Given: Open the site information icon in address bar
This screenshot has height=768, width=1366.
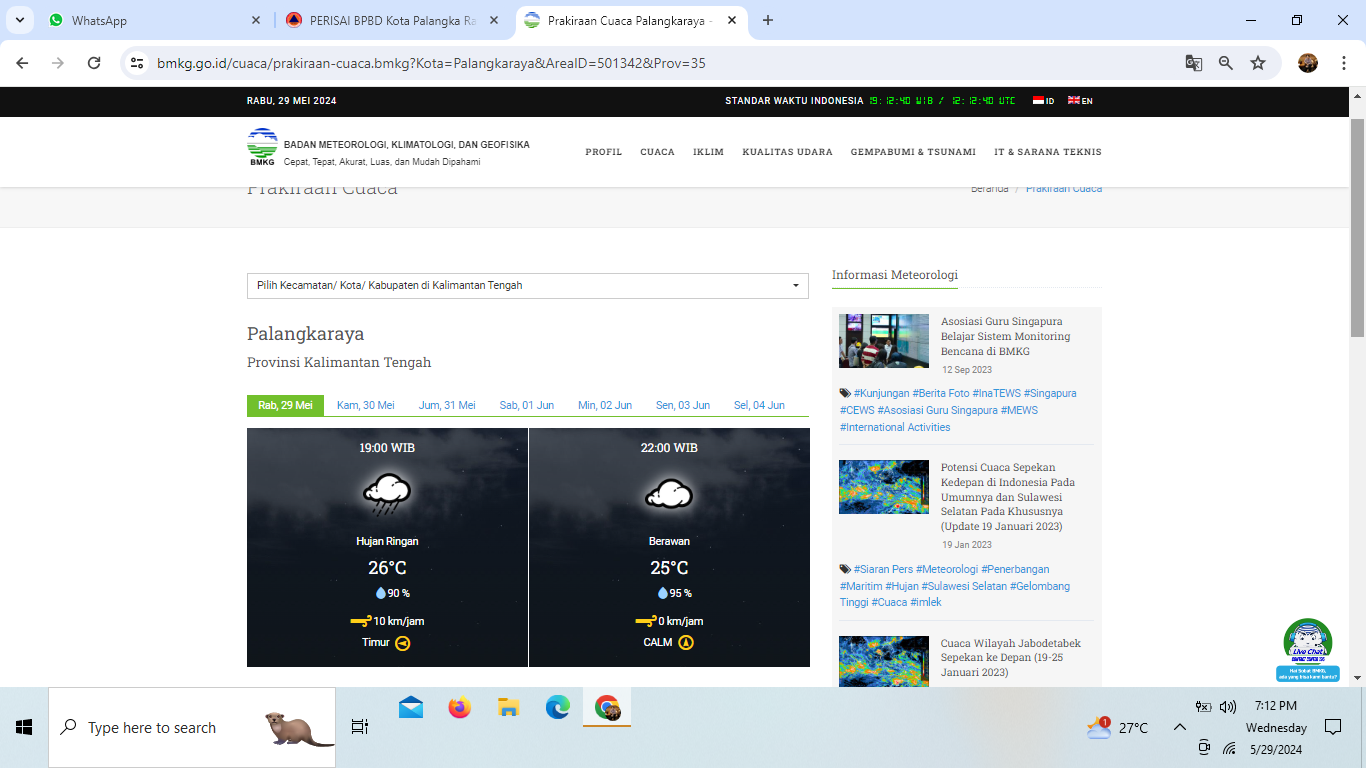Looking at the screenshot, I should point(138,63).
